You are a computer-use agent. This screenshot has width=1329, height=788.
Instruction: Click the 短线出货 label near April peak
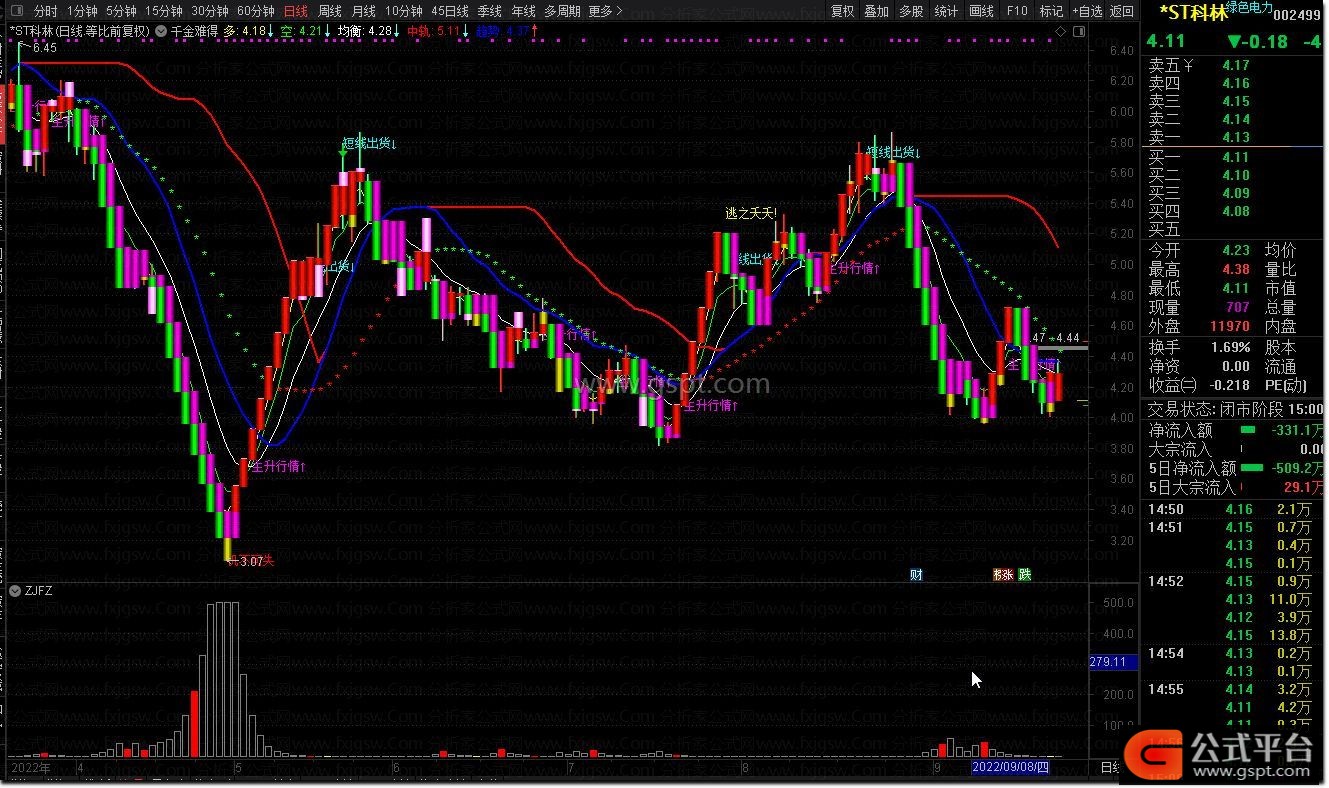tap(369, 144)
